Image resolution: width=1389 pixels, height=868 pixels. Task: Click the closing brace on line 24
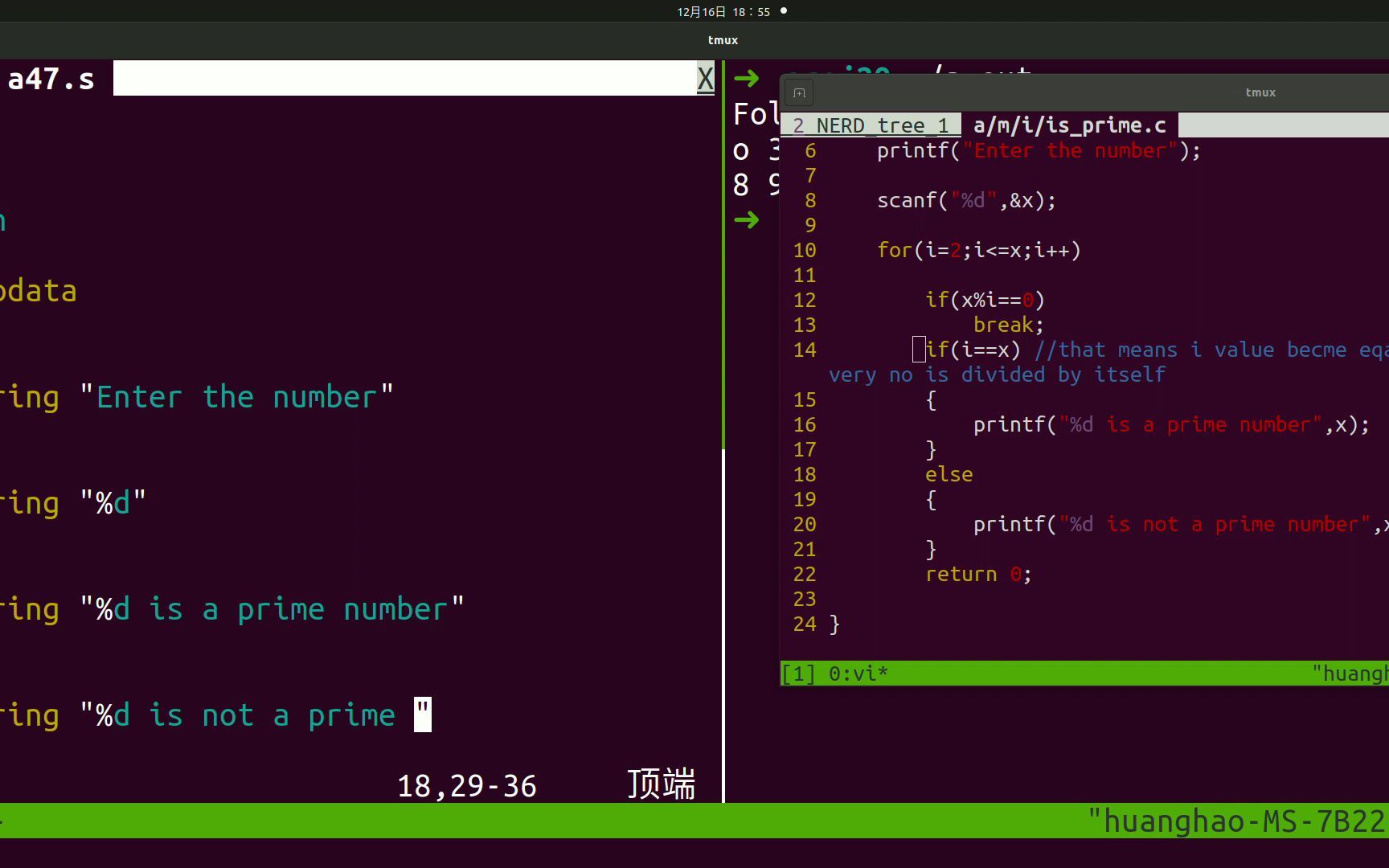(834, 624)
